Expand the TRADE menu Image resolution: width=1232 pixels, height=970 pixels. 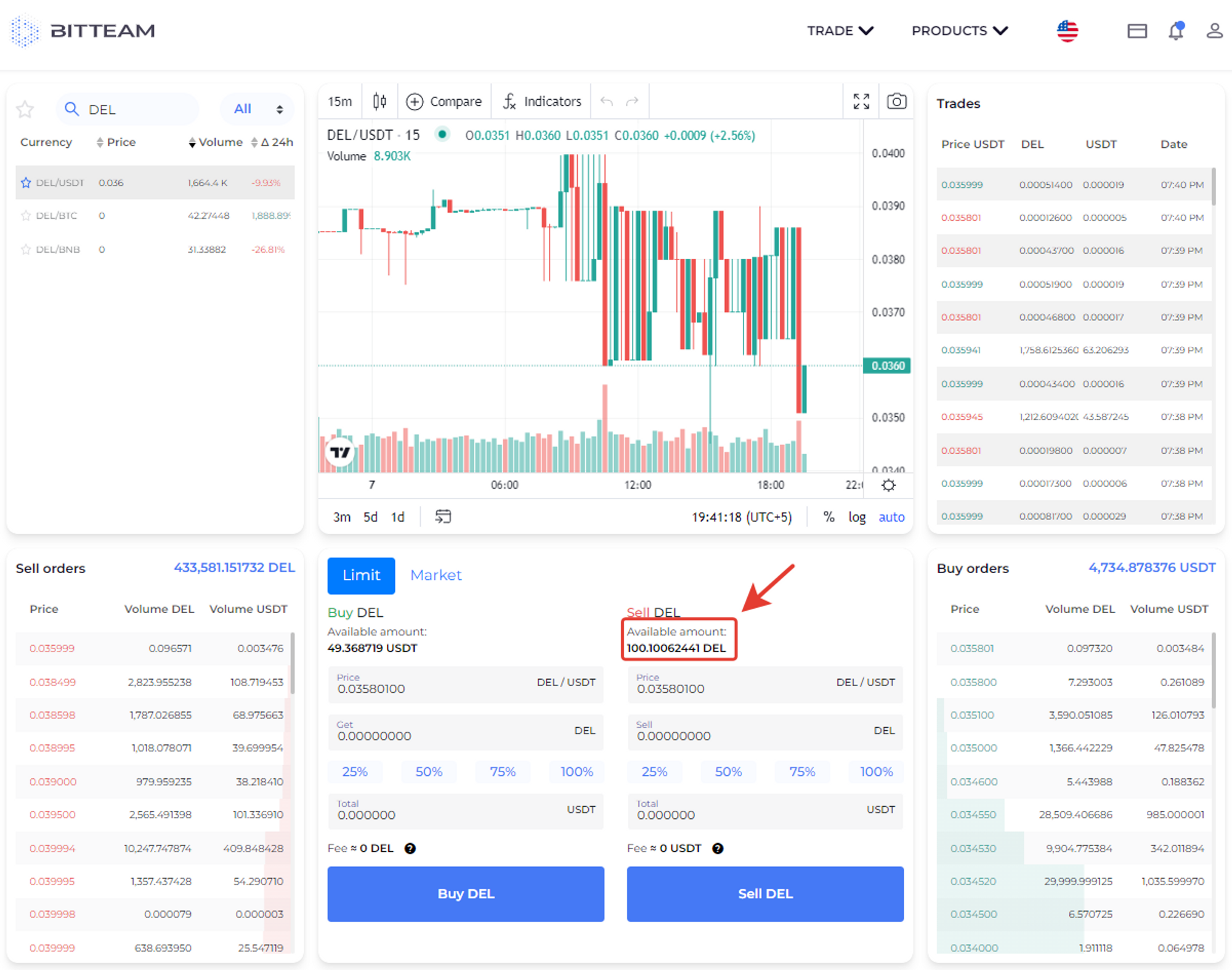pos(840,31)
